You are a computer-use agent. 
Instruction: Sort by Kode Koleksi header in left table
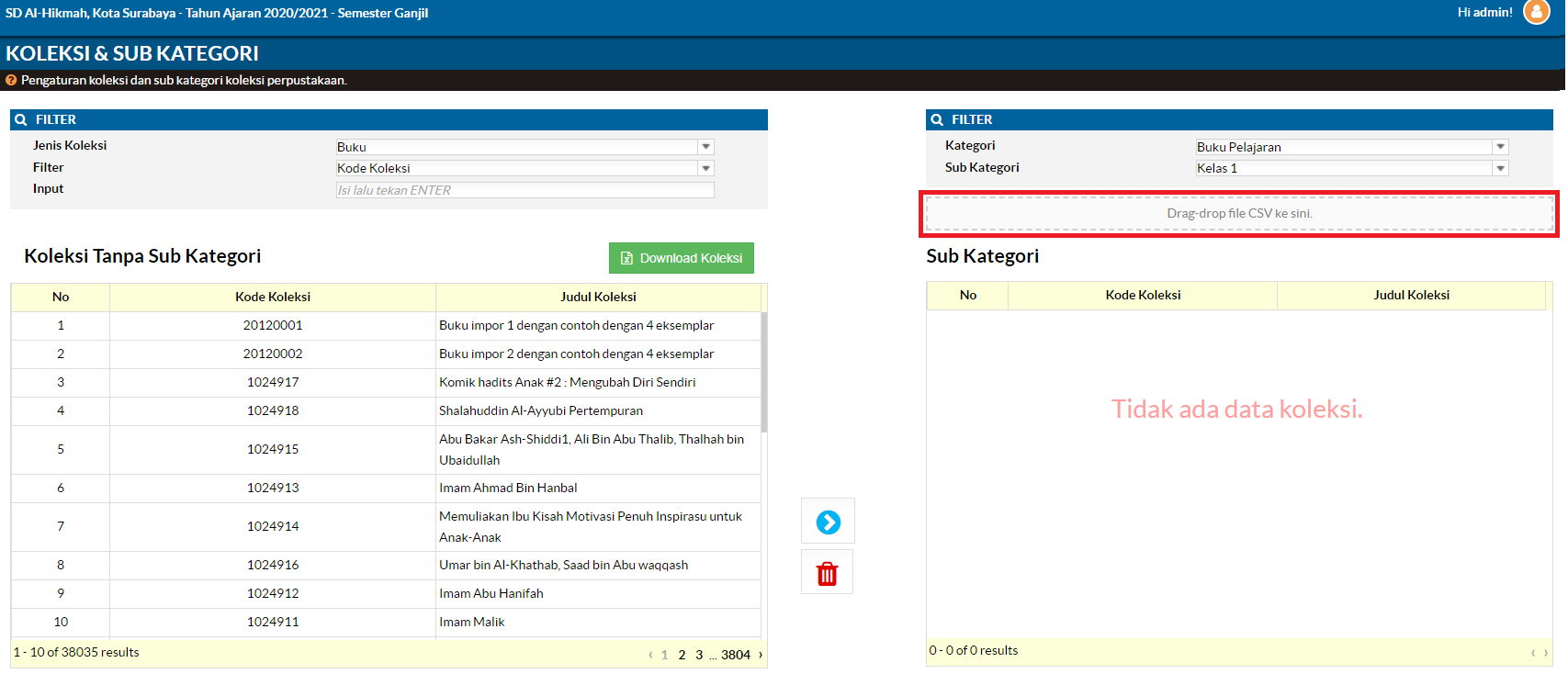(x=273, y=297)
